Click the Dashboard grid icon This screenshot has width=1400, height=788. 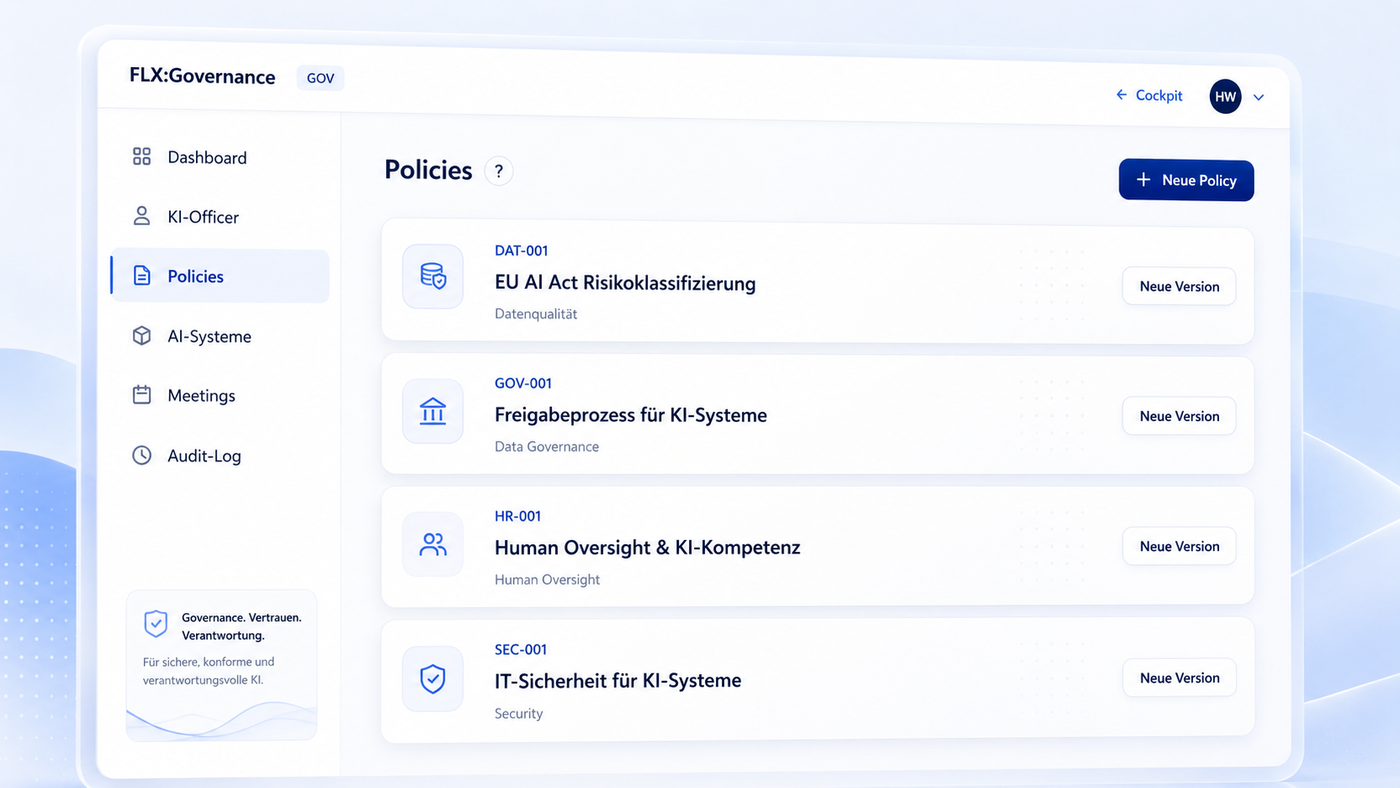pyautogui.click(x=142, y=157)
